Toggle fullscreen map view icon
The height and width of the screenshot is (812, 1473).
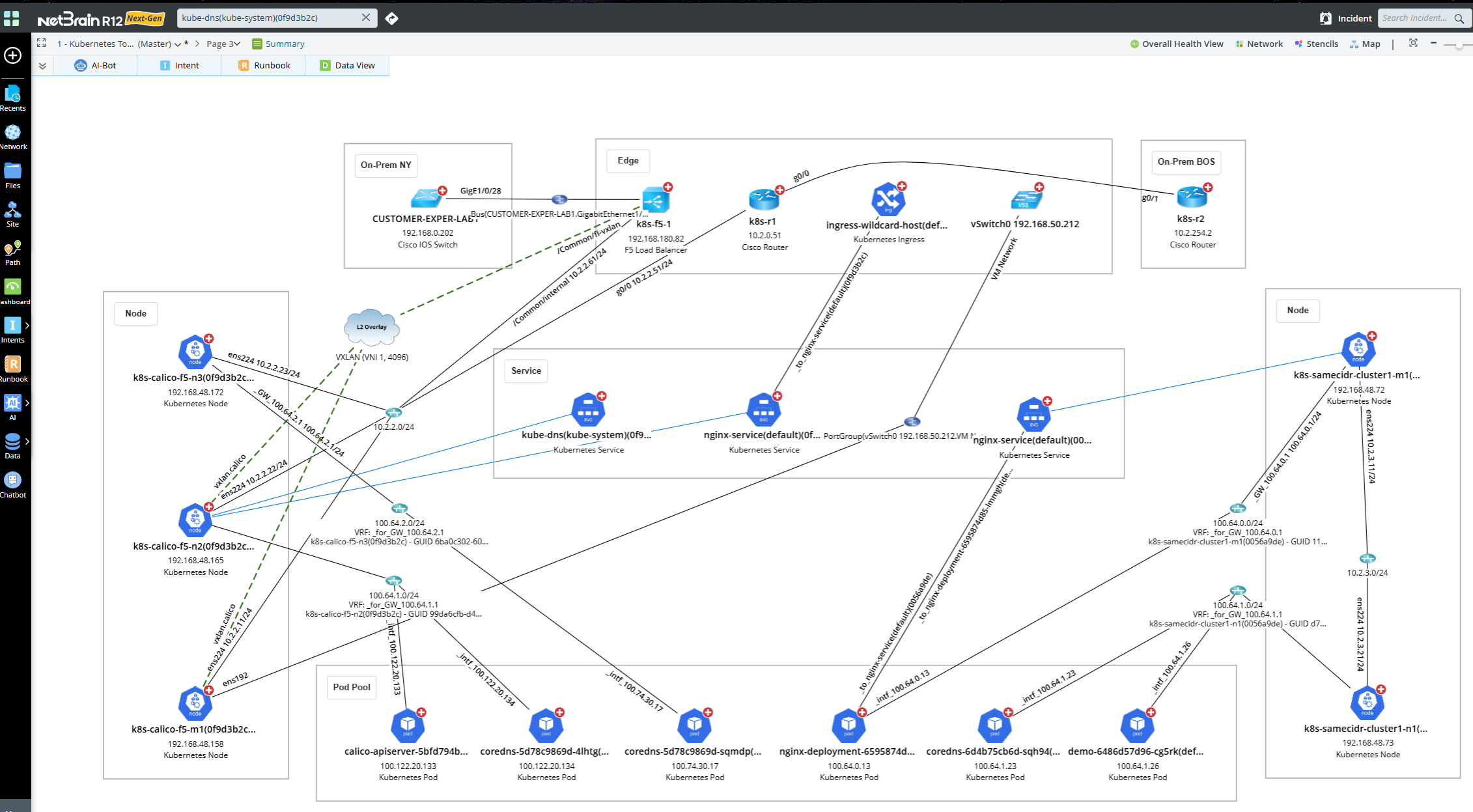point(42,43)
